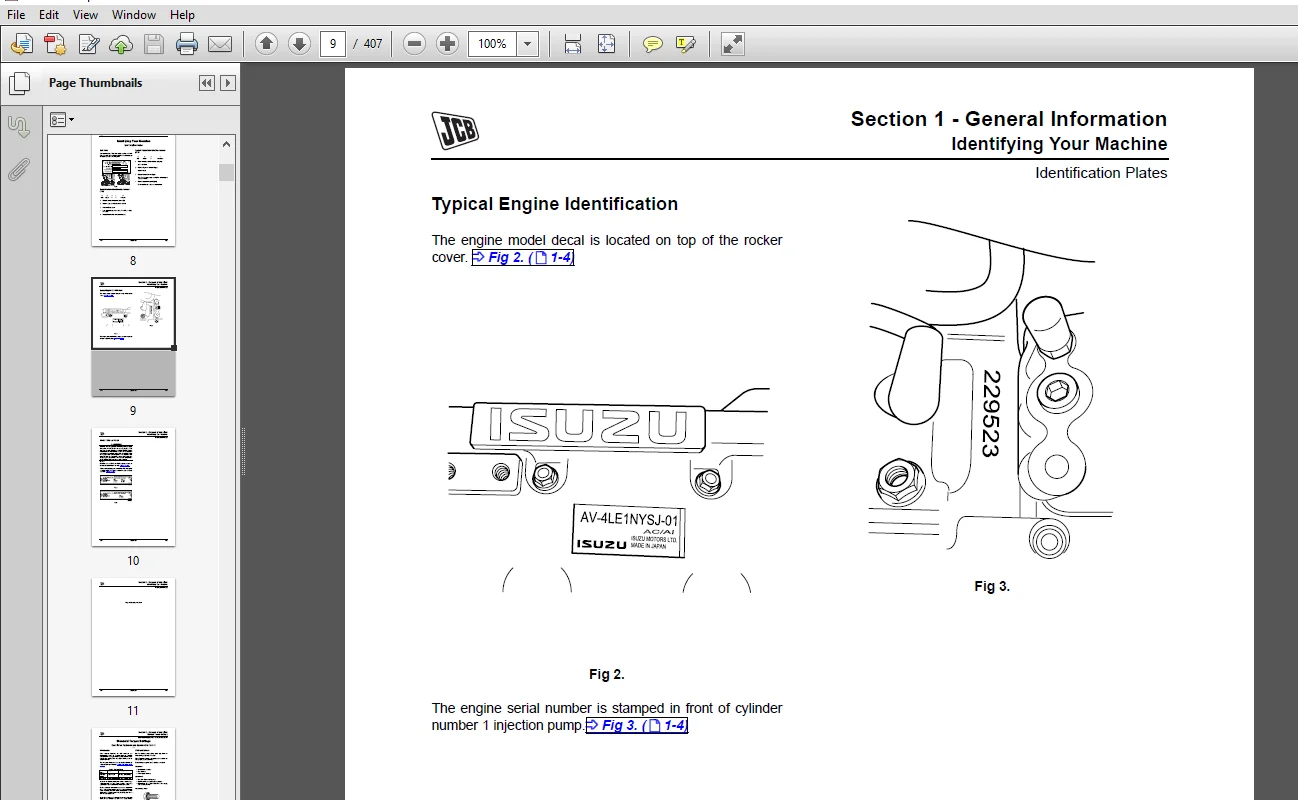The width and height of the screenshot is (1298, 800).
Task: Click the 'Page Thumbnails' panel title
Action: click(x=95, y=83)
